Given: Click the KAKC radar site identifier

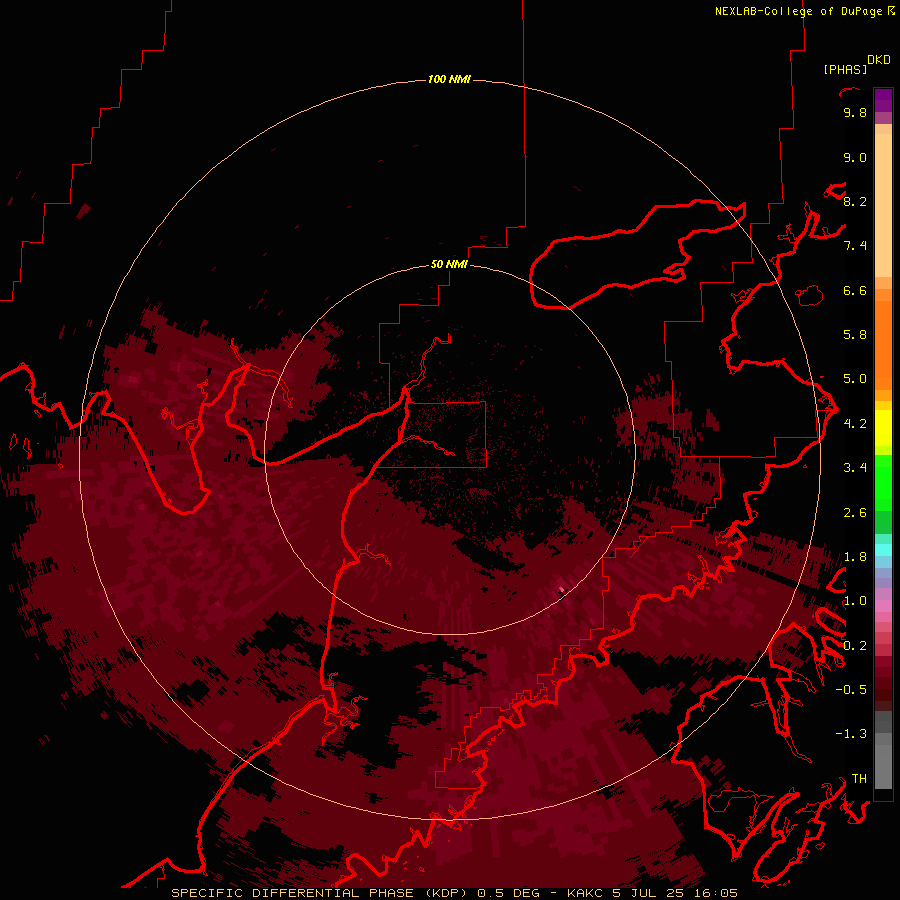Looking at the screenshot, I should [585, 893].
